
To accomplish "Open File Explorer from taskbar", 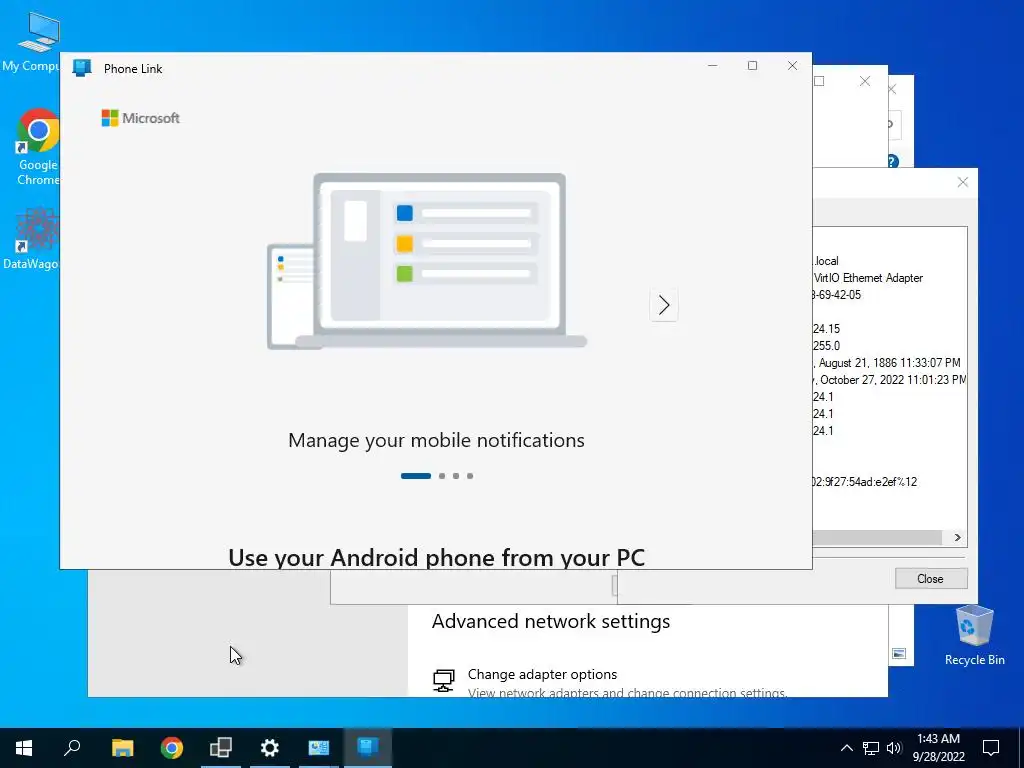I will 122,748.
